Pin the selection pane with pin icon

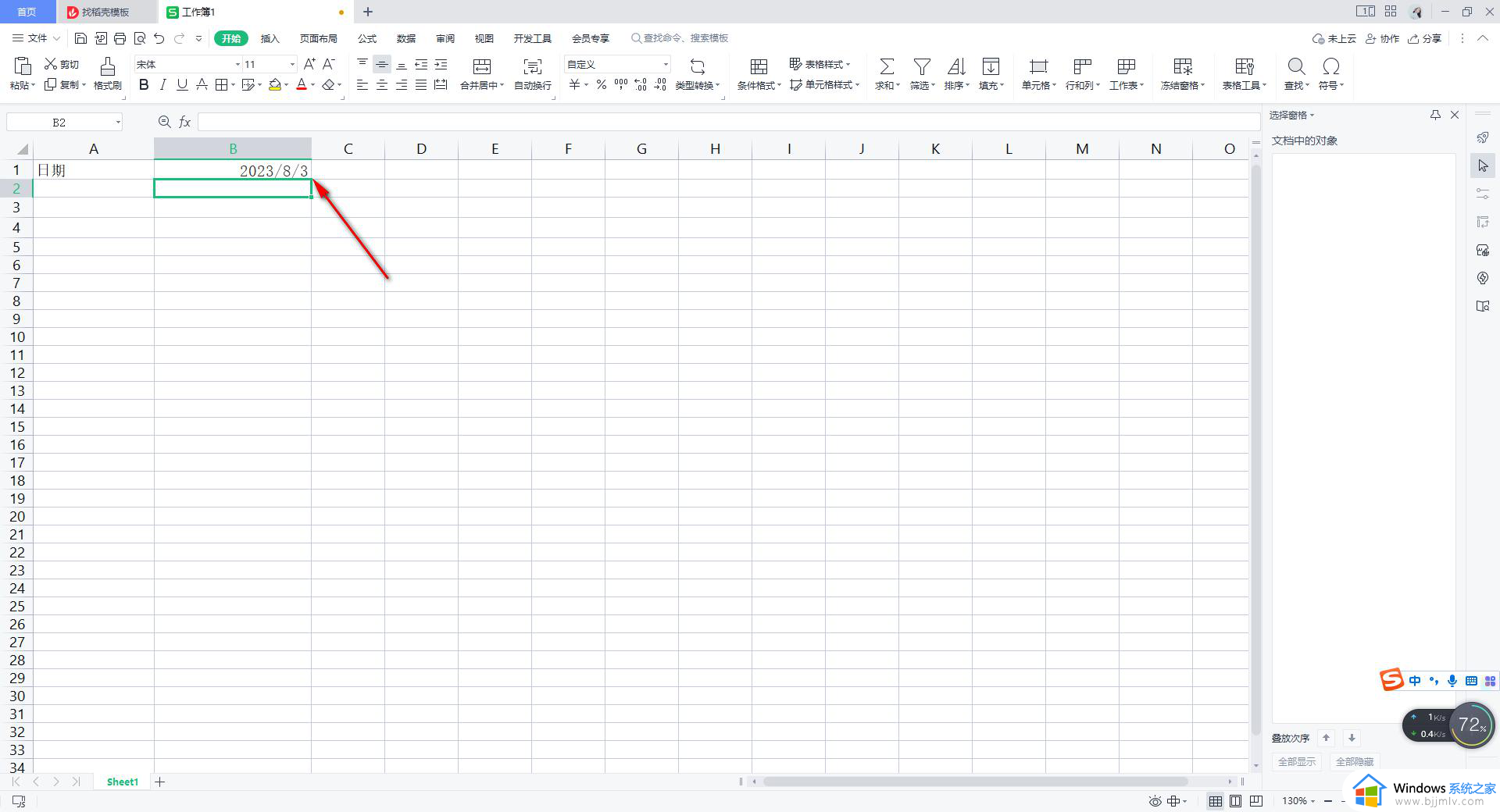click(x=1435, y=115)
